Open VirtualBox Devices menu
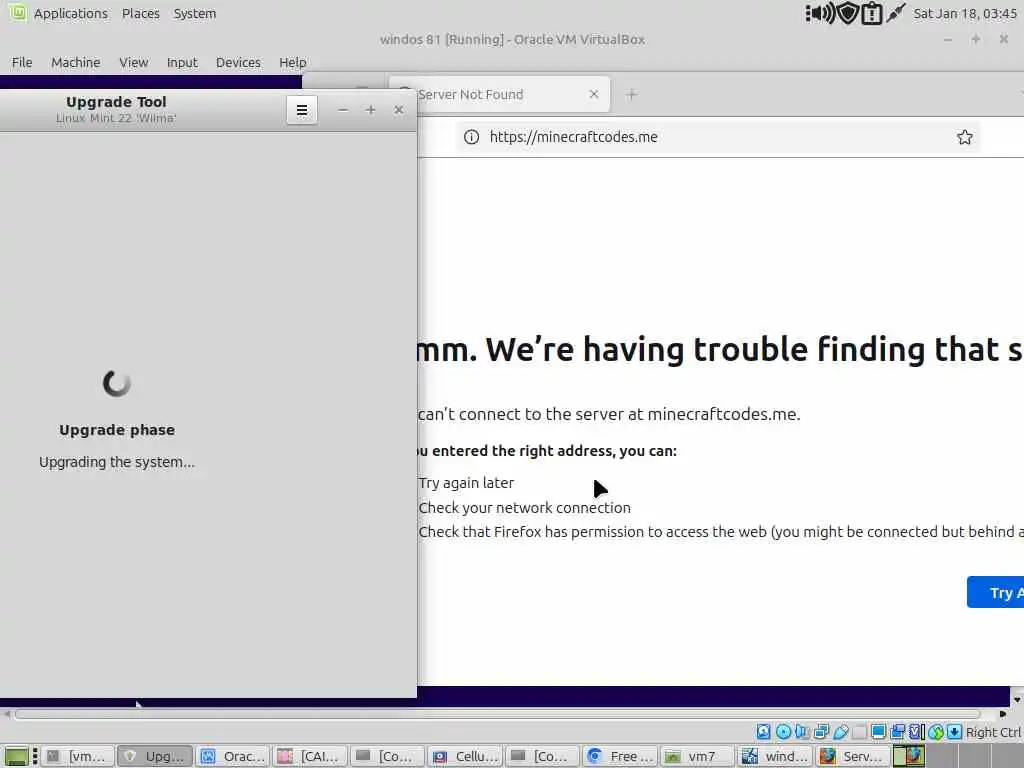This screenshot has width=1024, height=768. pyautogui.click(x=238, y=62)
